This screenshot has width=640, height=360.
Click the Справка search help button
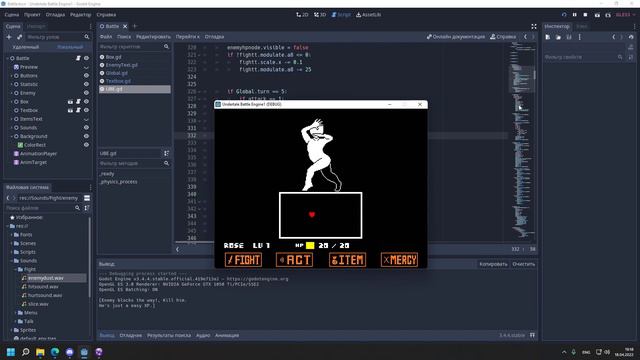point(503,37)
